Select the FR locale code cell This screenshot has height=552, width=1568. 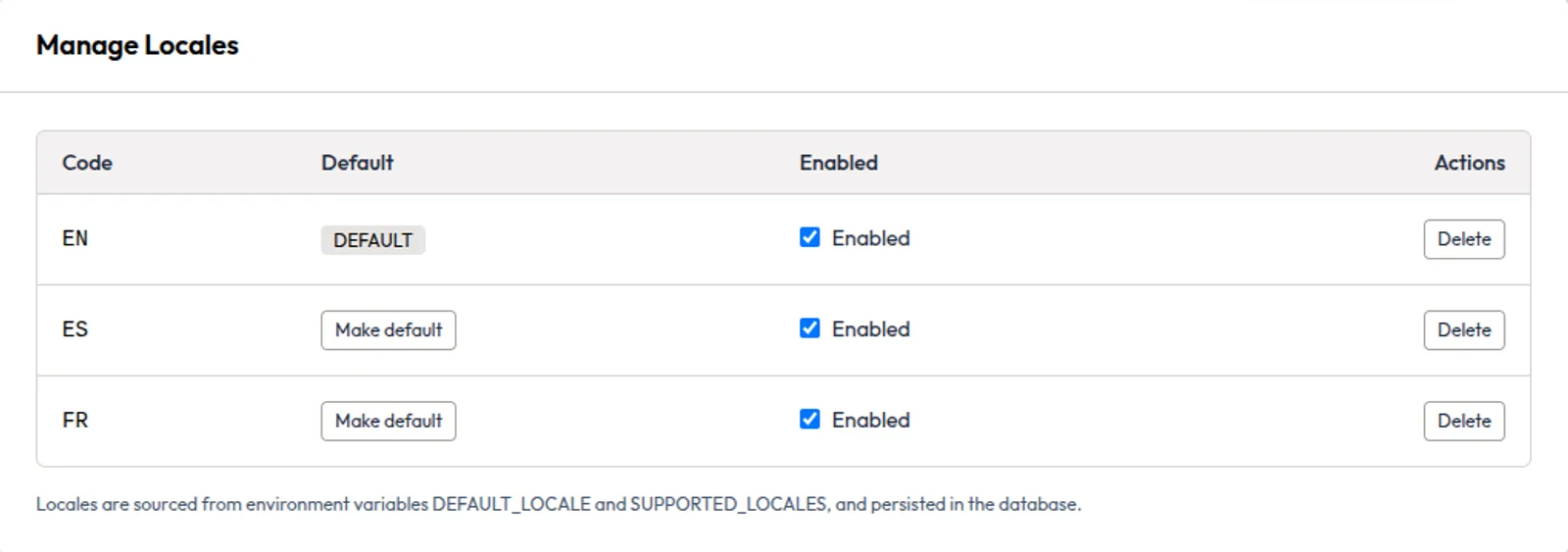75,420
